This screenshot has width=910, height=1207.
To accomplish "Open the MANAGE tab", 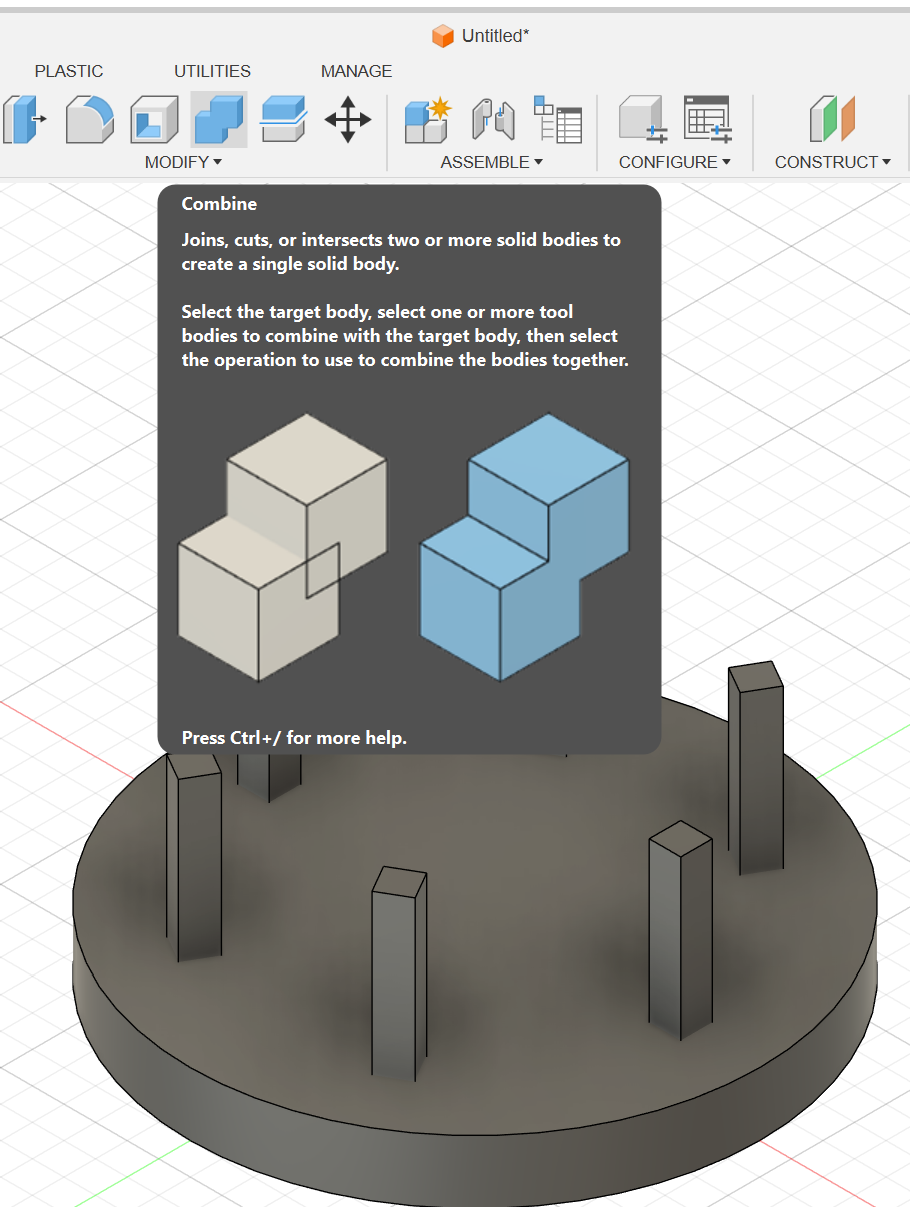I will (356, 70).
